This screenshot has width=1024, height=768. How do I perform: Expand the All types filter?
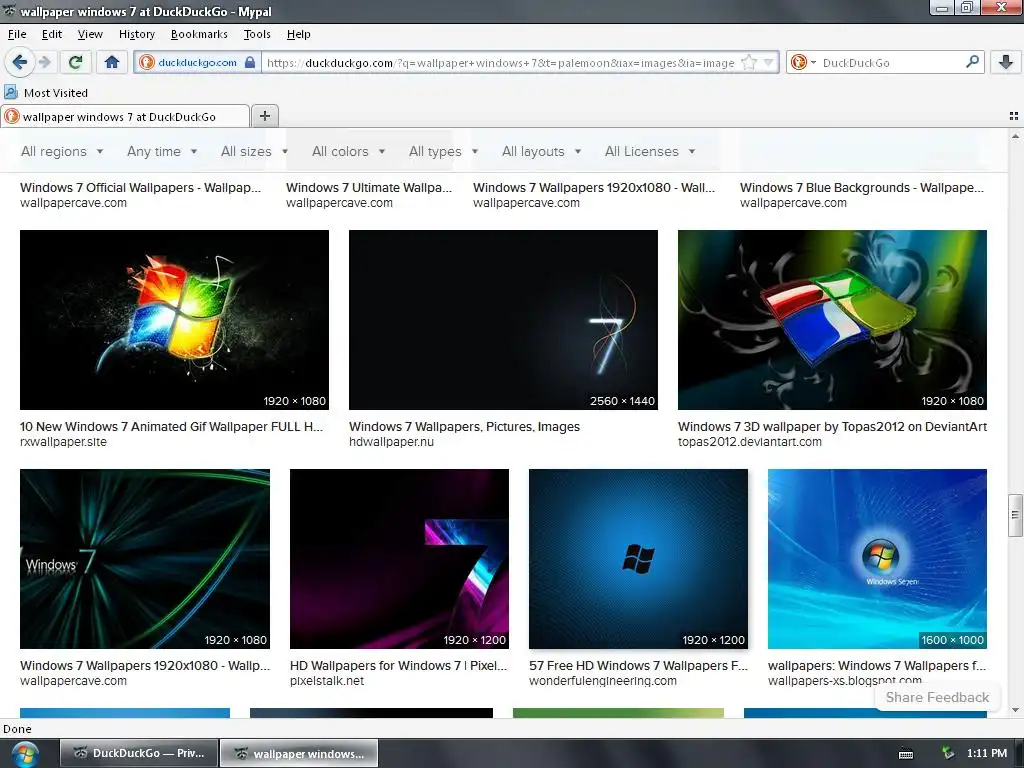tap(443, 151)
